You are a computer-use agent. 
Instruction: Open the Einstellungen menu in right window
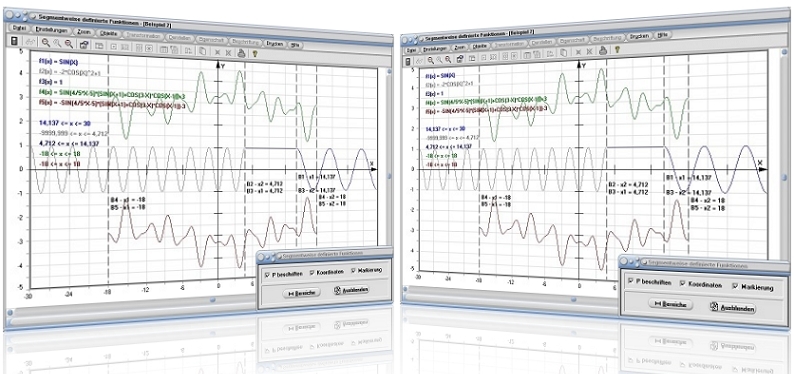point(434,49)
